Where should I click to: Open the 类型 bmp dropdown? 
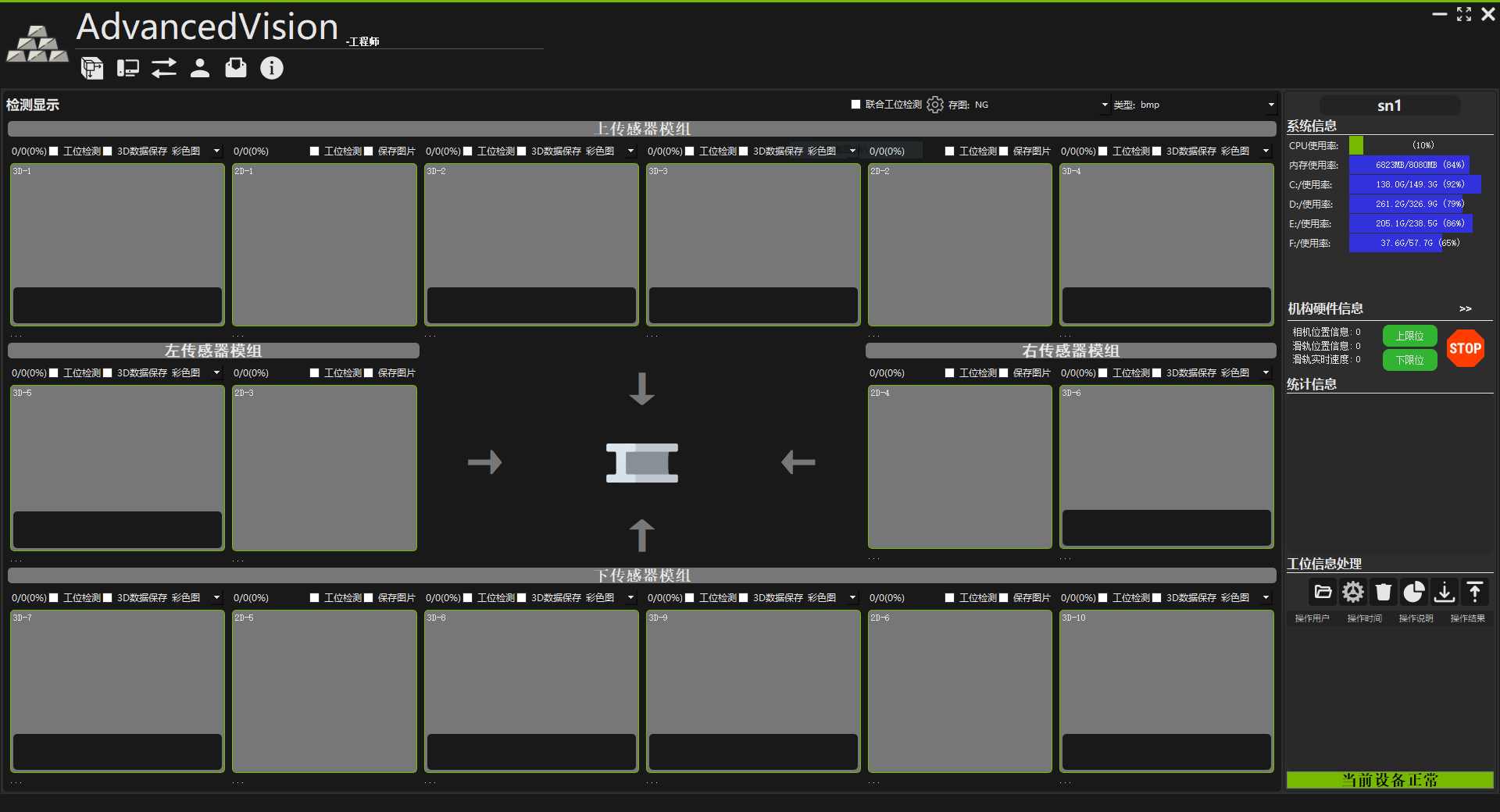[1271, 105]
